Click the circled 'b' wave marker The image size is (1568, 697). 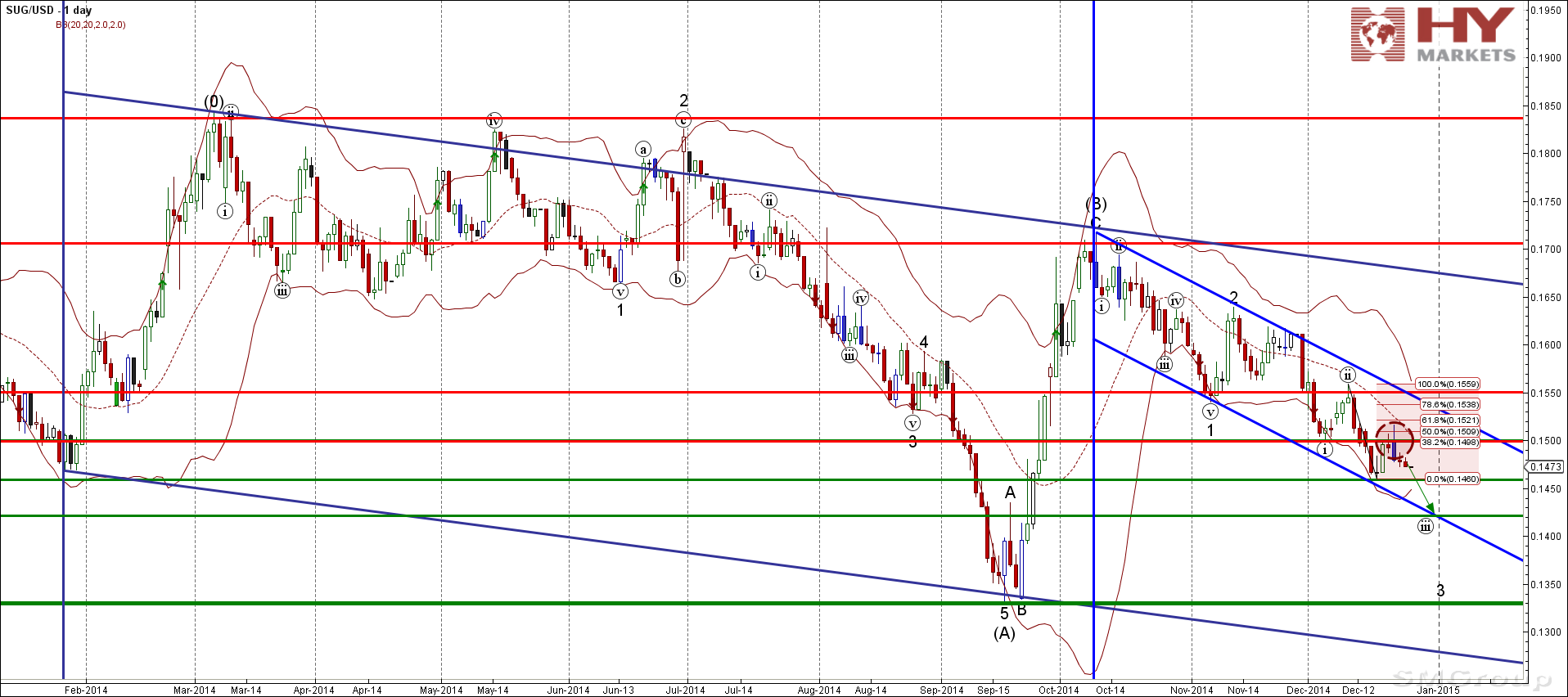click(678, 279)
